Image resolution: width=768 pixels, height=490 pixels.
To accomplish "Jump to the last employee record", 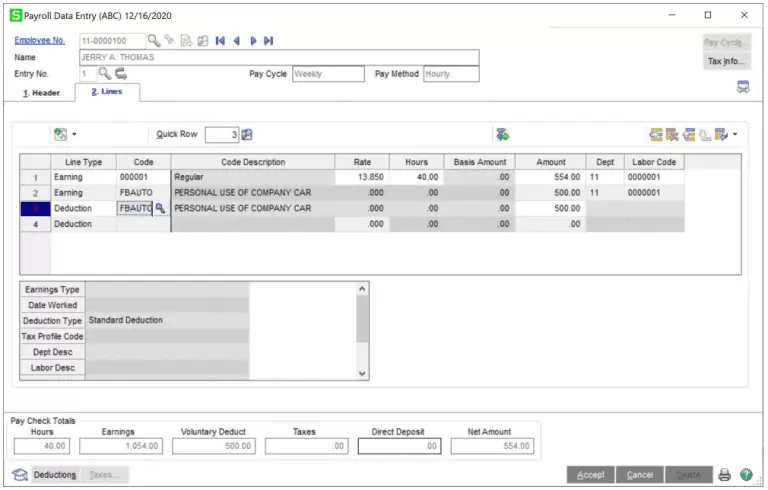I will [268, 41].
